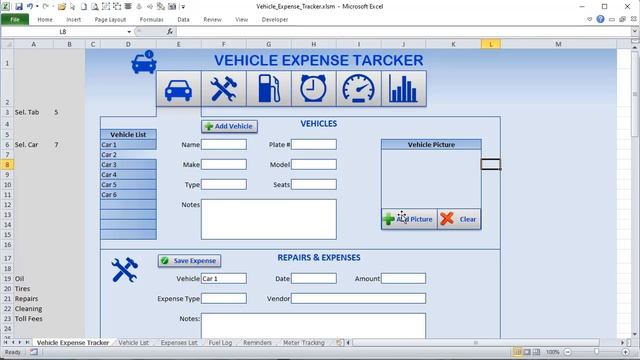Screen dimensions: 640x360
Task: Click the vertical scrollbar thumb
Action: click(635, 94)
